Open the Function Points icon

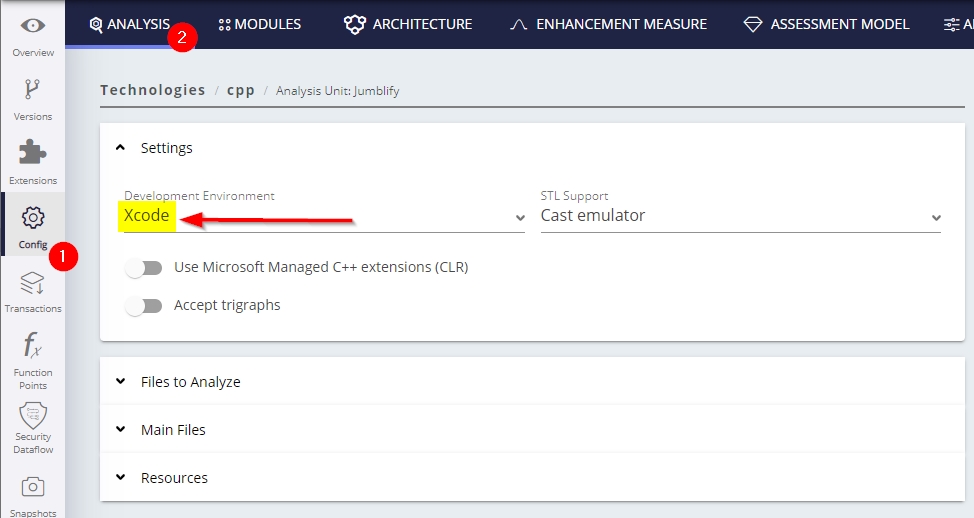[x=32, y=347]
